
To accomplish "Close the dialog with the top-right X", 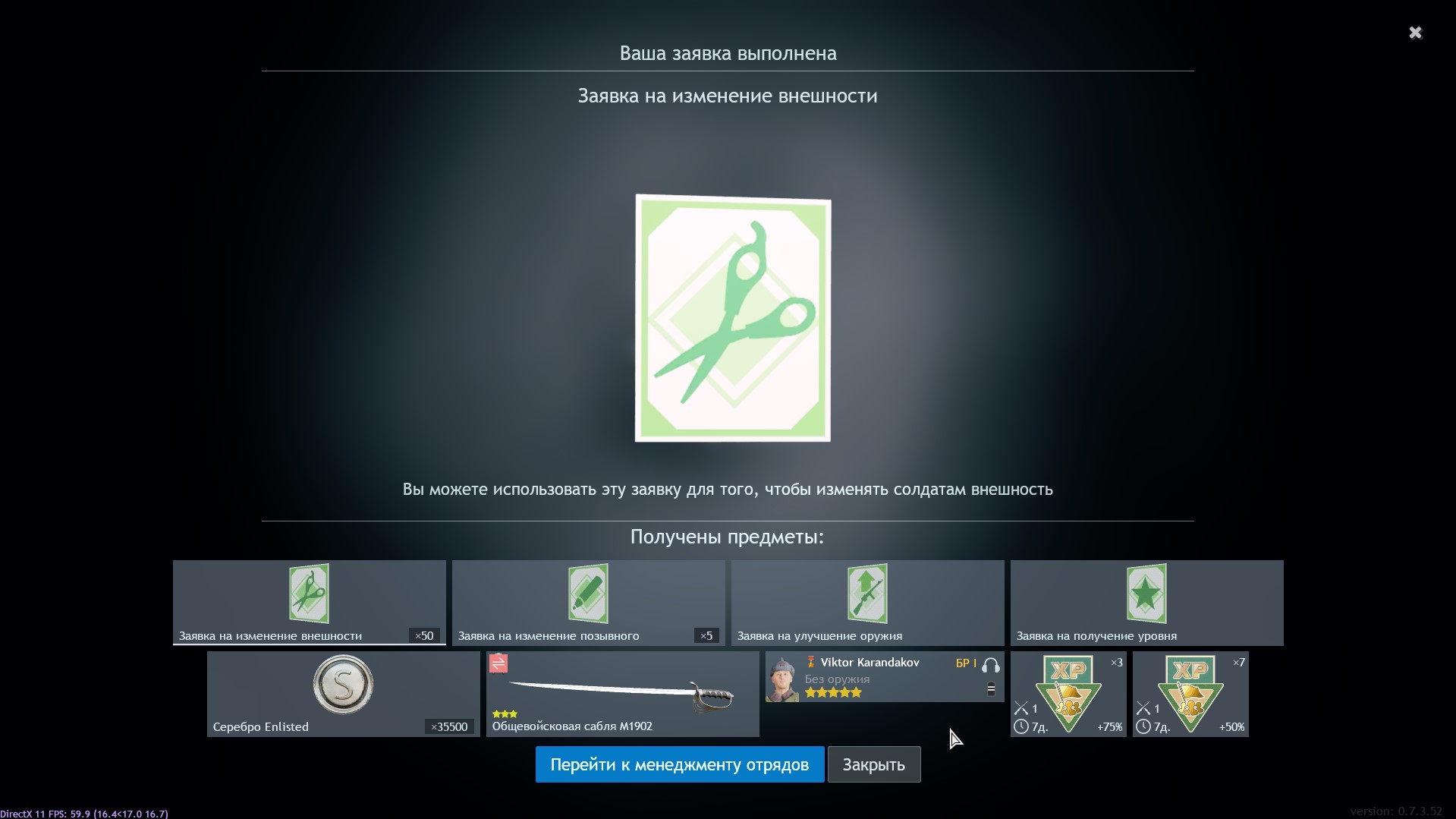I will (1415, 33).
